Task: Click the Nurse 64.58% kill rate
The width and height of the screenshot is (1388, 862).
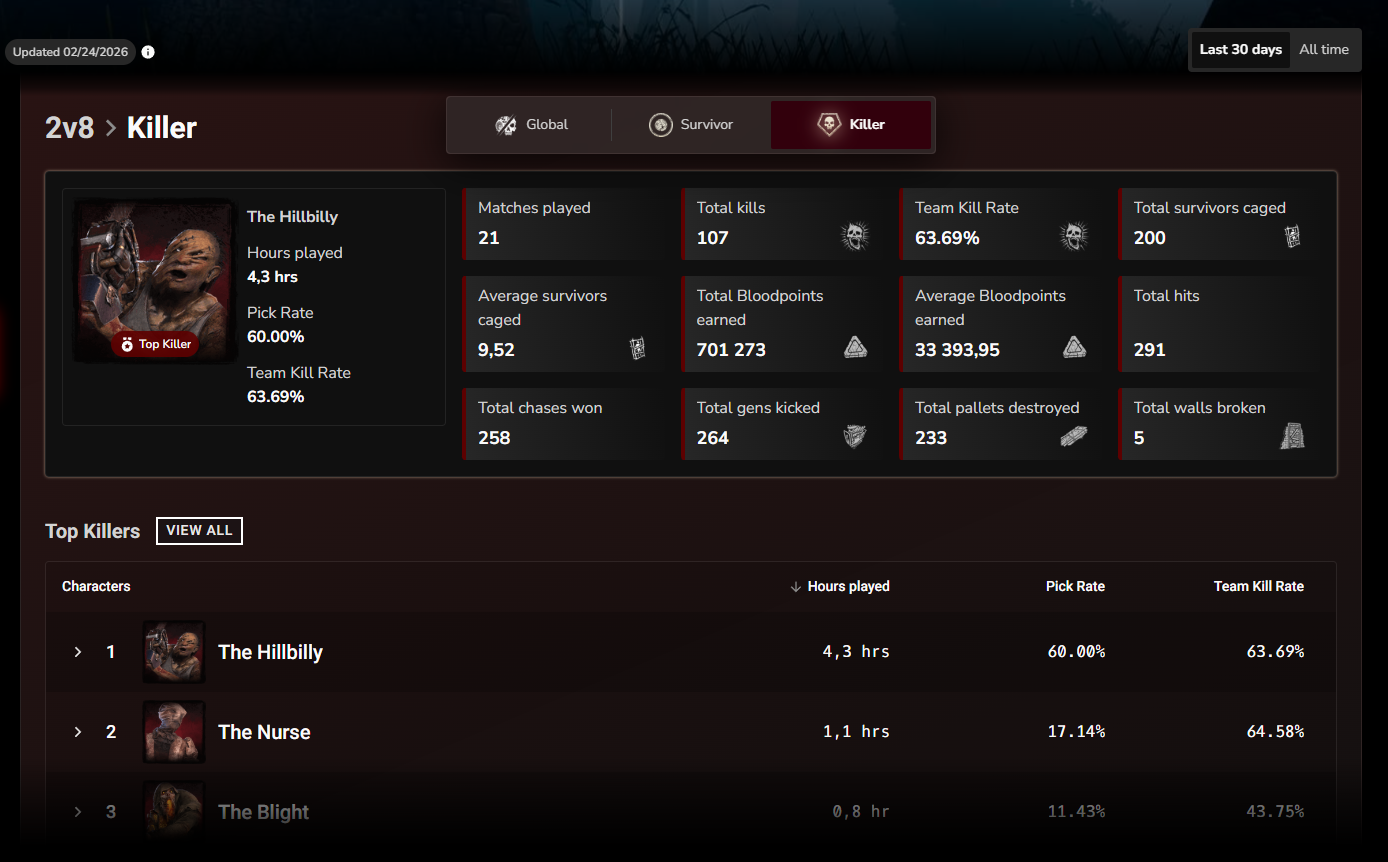Action: pyautogui.click(x=1275, y=732)
